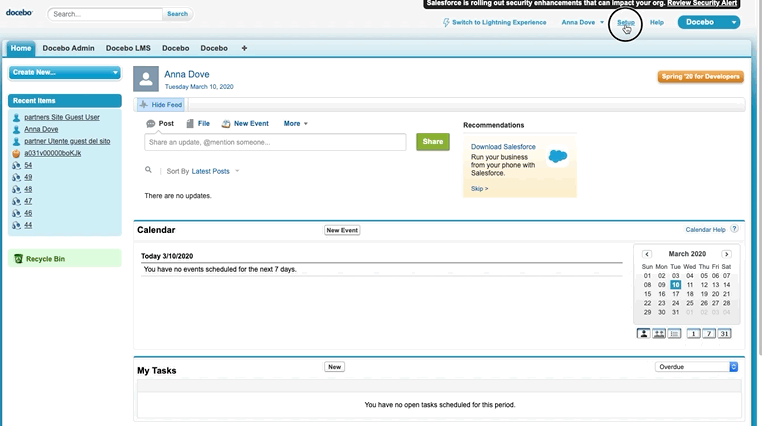Open the Overdue tasks filter dropdown
Viewport: 762px width, 426px height.
click(696, 367)
